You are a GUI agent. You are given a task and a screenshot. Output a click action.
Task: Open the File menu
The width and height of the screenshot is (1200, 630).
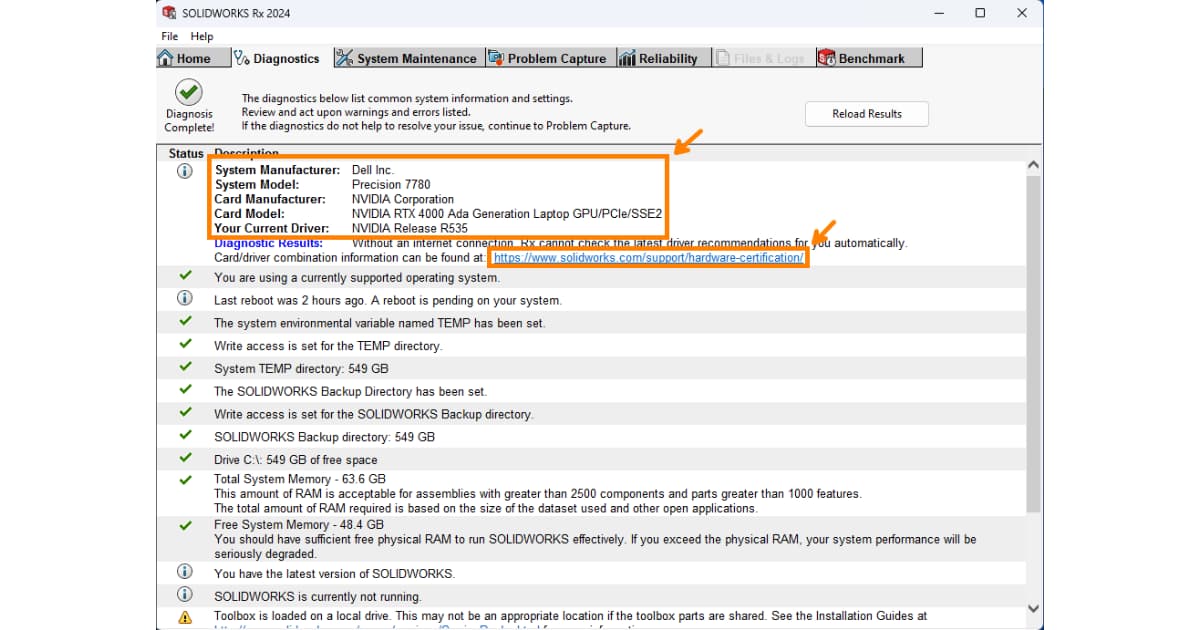point(169,36)
